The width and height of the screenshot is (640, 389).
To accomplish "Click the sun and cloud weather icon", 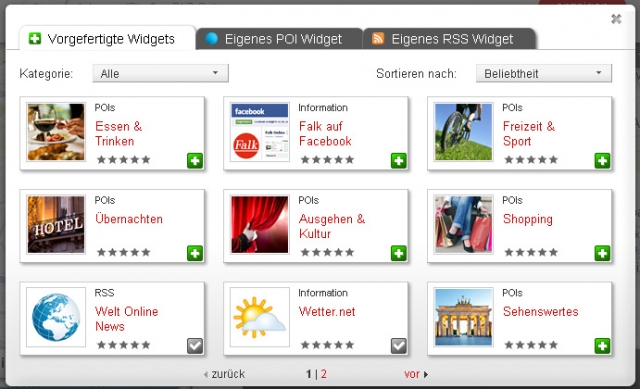I will (260, 317).
